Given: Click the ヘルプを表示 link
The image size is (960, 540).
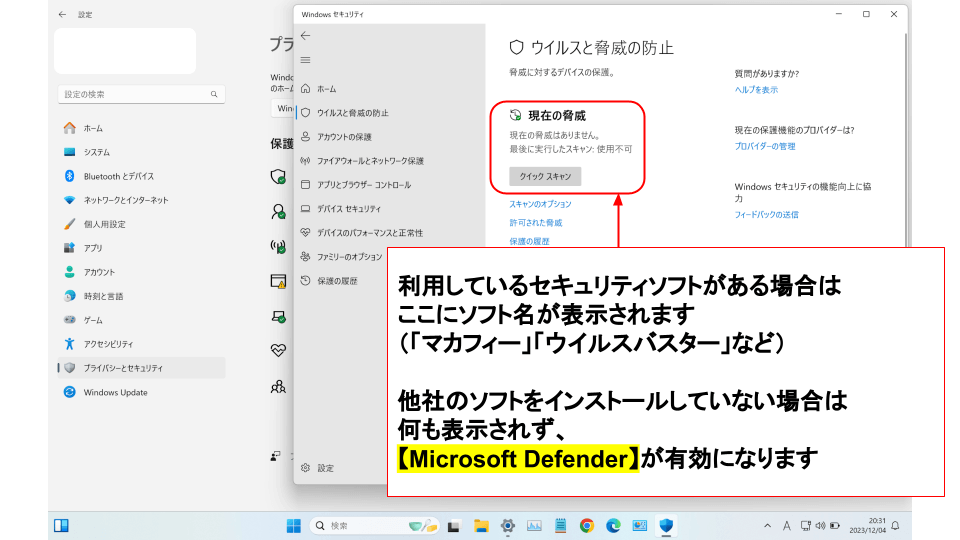Looking at the screenshot, I should click(x=756, y=90).
